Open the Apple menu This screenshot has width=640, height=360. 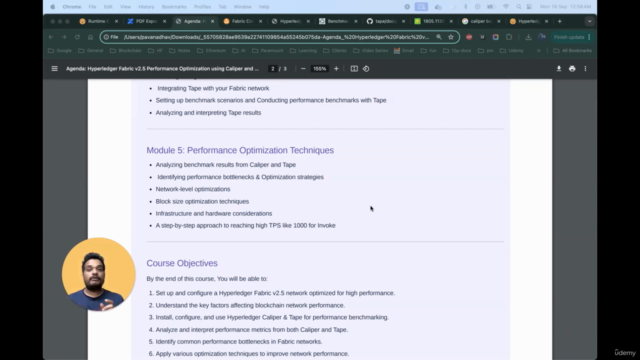(53, 7)
